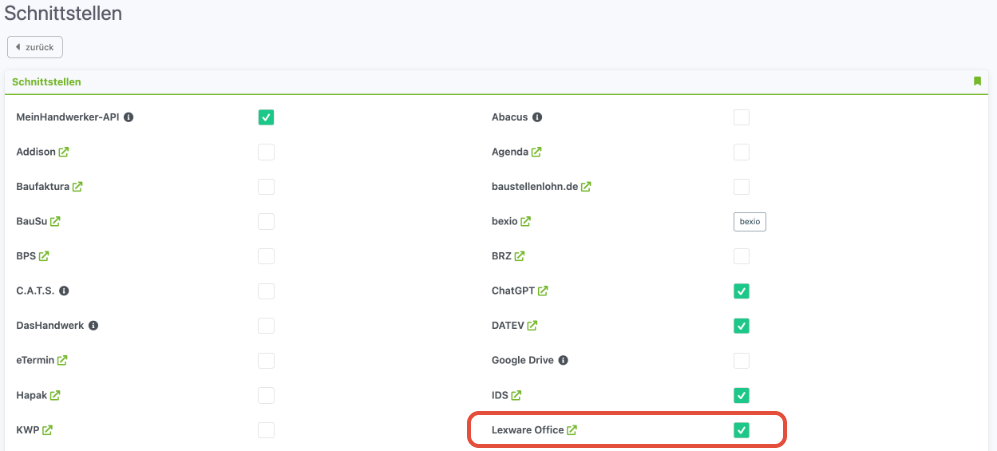The image size is (997, 451).
Task: Click the bookmark icon in Schnittstellen panel
Action: click(x=977, y=81)
